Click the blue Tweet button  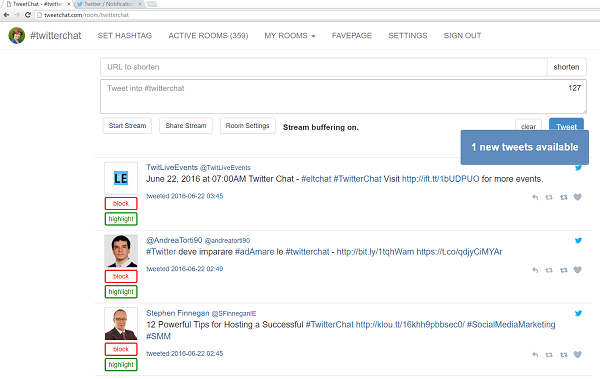[x=566, y=124]
